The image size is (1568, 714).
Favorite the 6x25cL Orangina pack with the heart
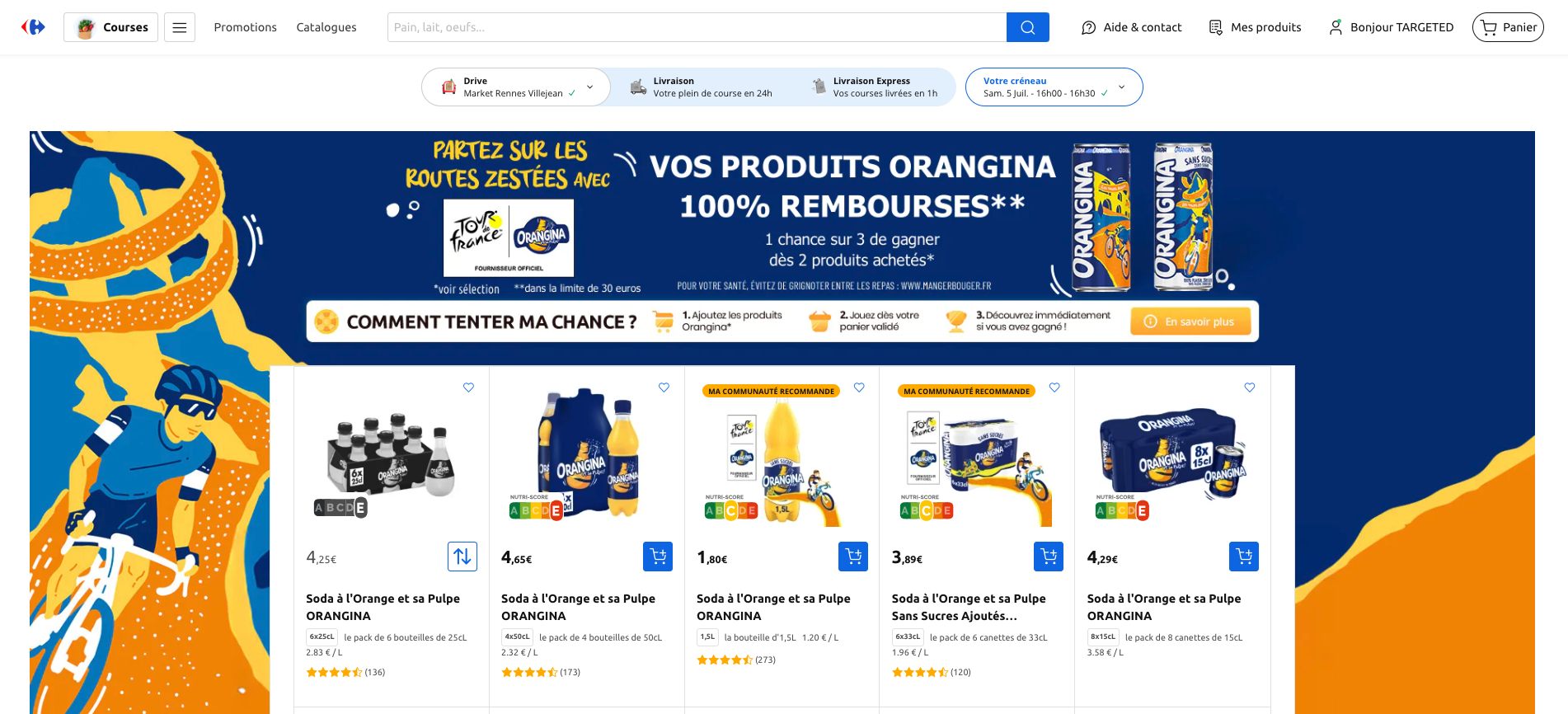pyautogui.click(x=468, y=388)
